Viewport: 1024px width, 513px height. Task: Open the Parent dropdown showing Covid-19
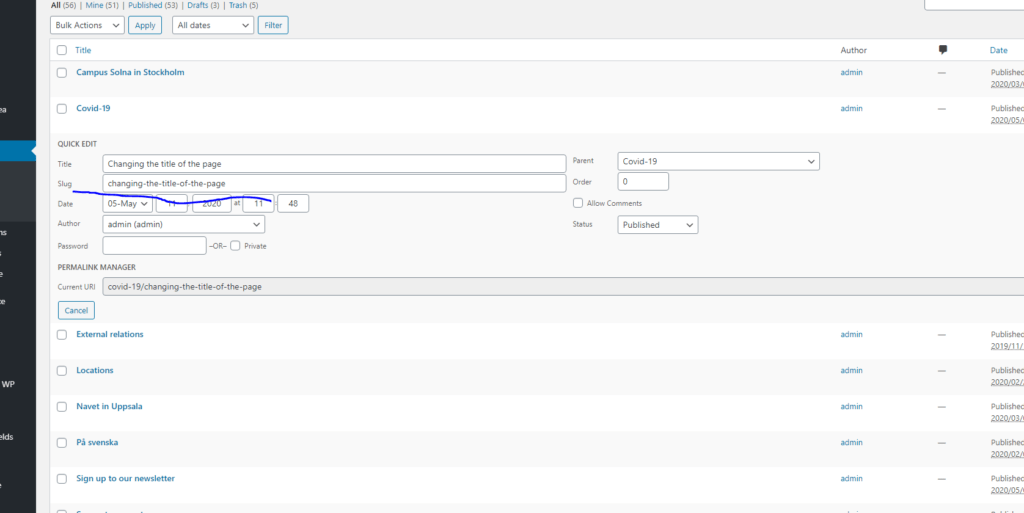(718, 161)
